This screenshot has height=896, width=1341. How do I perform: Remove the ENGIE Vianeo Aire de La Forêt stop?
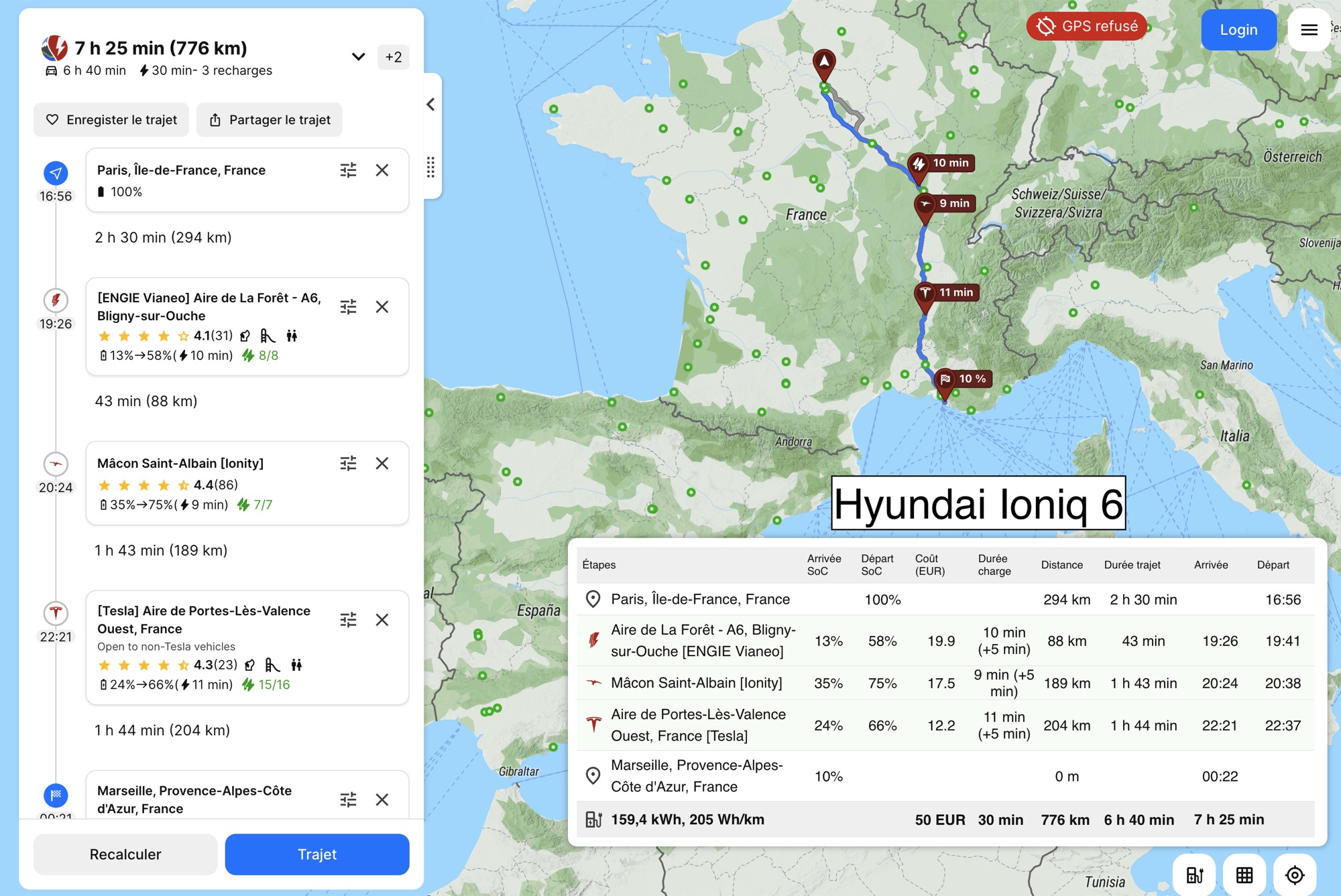[382, 307]
